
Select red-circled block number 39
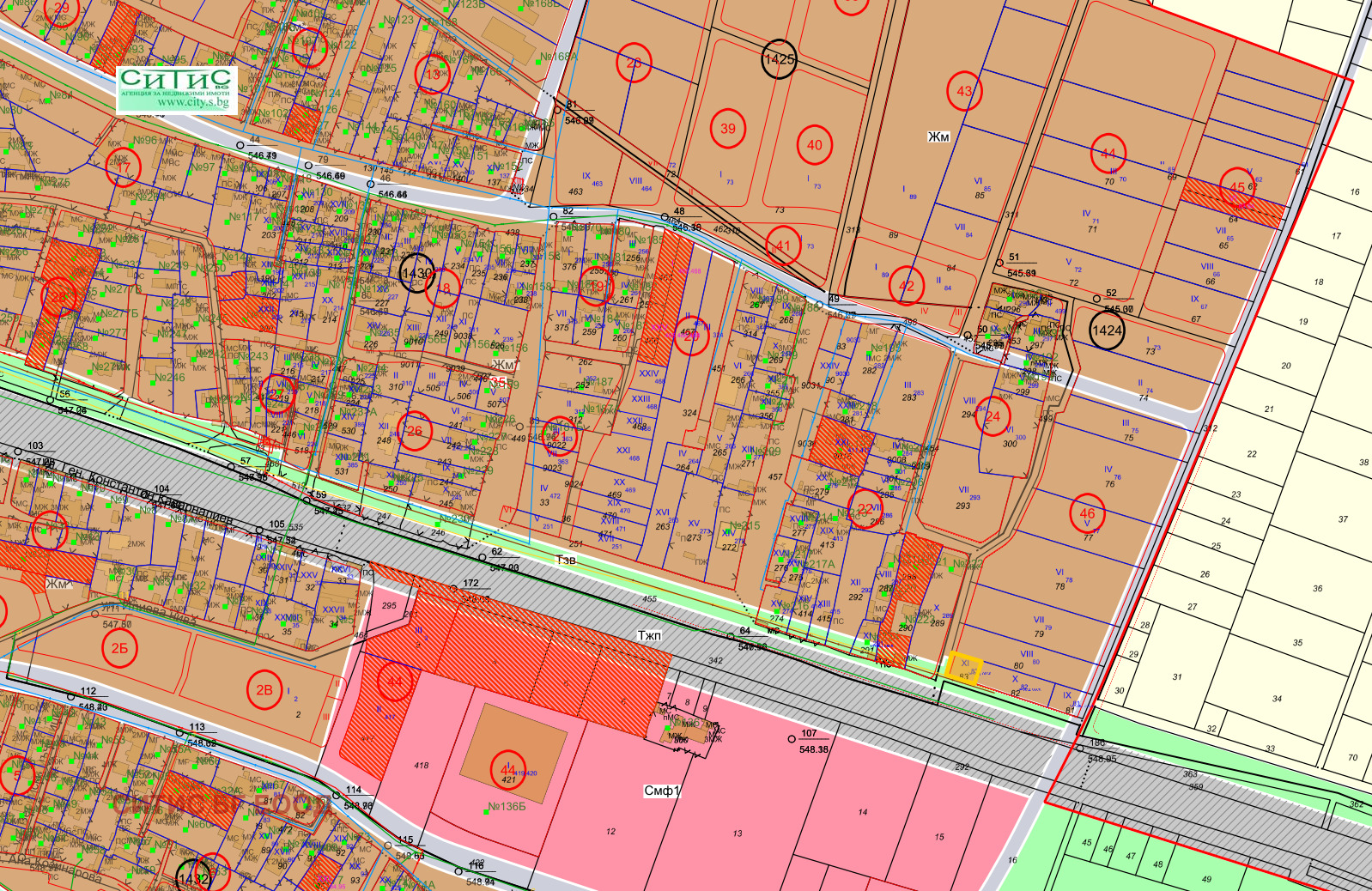pyautogui.click(x=728, y=129)
